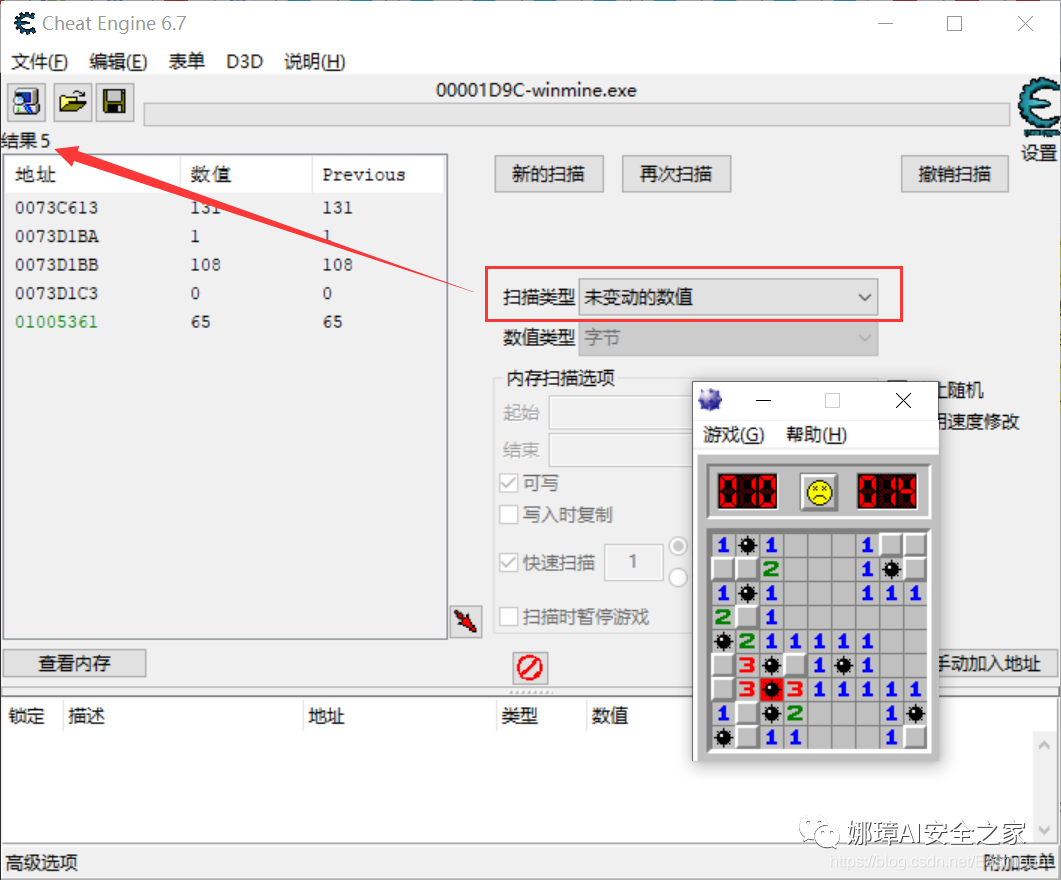1061x880 pixels.
Task: Click the 设置 label under logo
Action: 1039,153
